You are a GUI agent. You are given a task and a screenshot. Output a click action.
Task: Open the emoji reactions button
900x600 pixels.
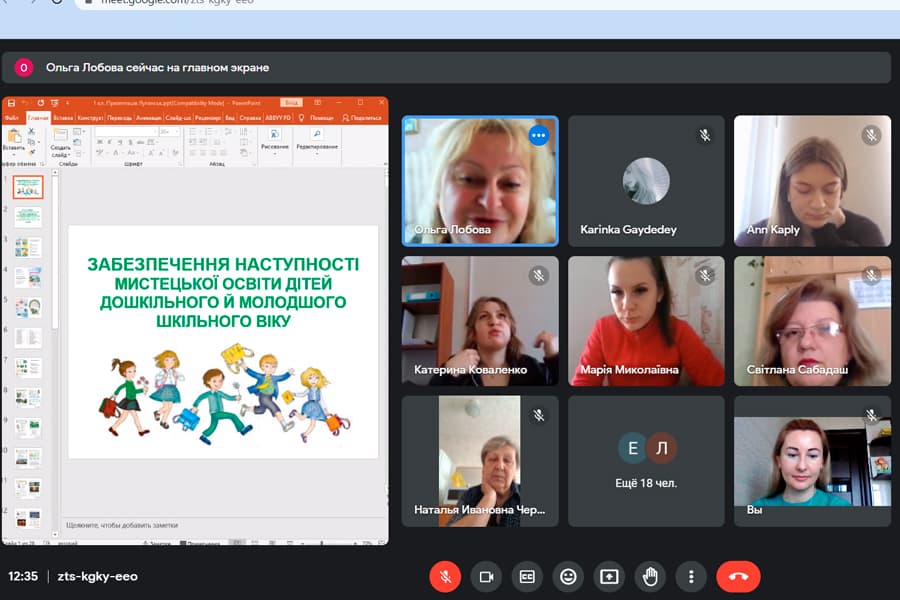568,576
